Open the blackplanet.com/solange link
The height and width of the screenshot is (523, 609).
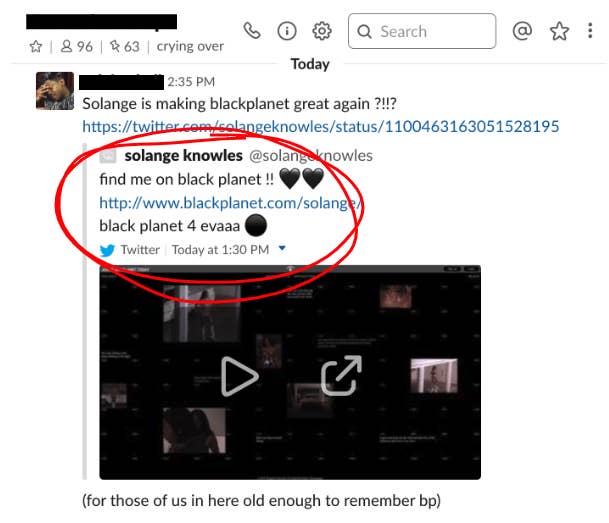point(230,203)
